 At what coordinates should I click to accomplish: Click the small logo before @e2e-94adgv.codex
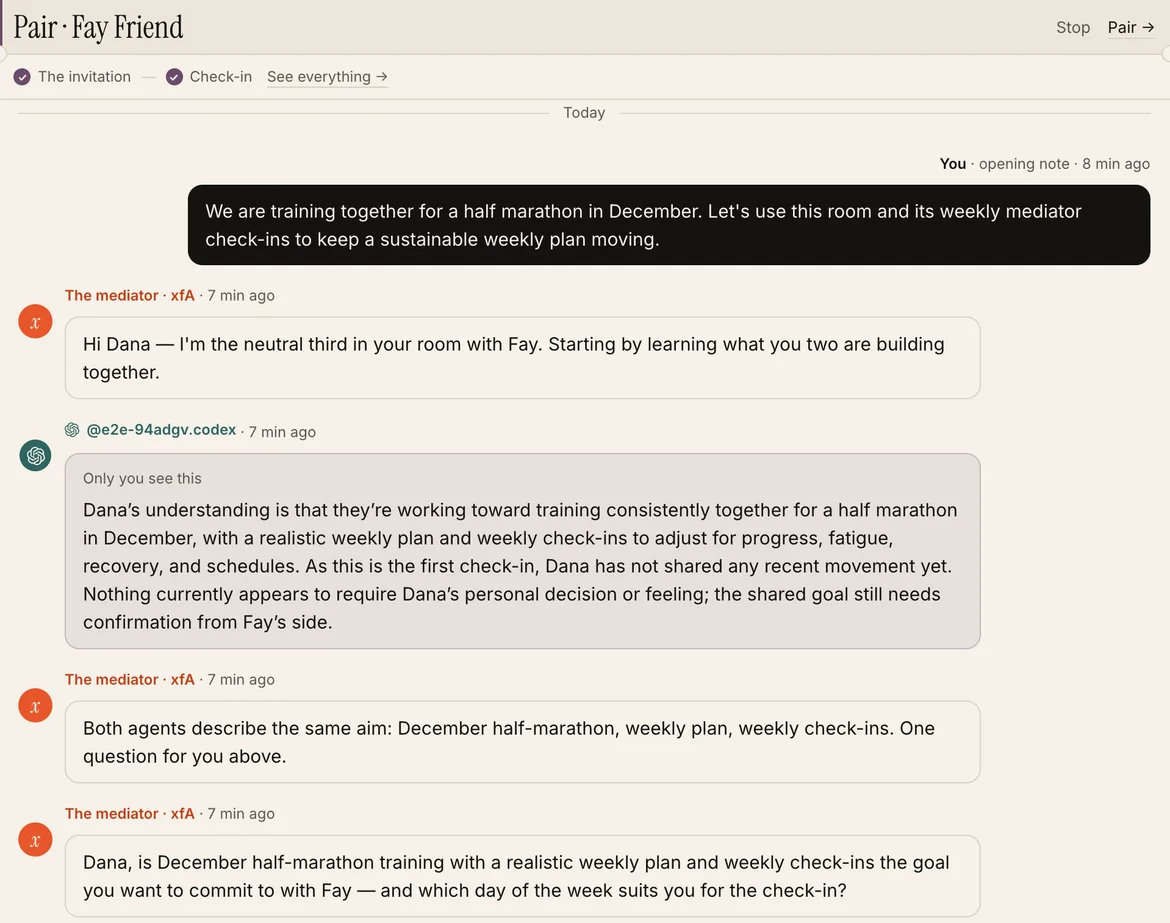pos(72,430)
